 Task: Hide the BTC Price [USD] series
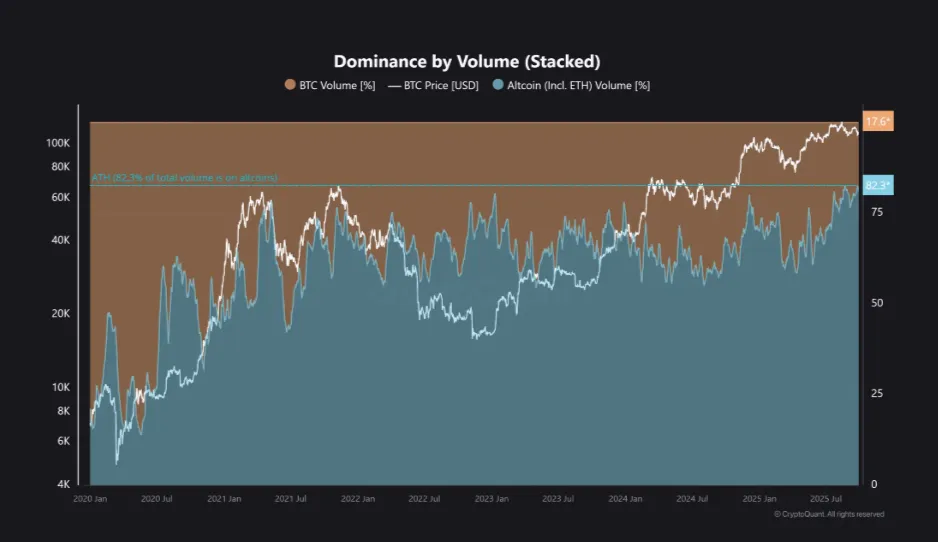(x=441, y=86)
